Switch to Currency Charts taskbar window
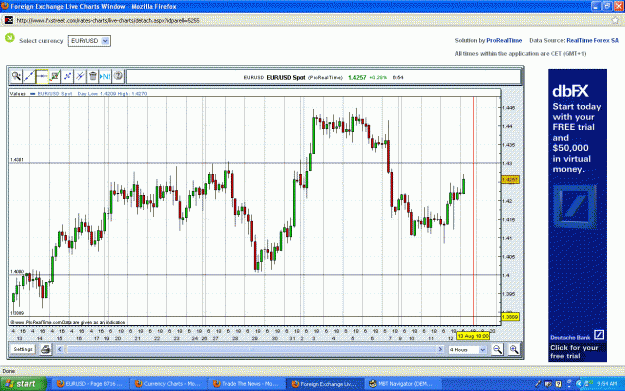The width and height of the screenshot is (625, 391). [x=168, y=384]
